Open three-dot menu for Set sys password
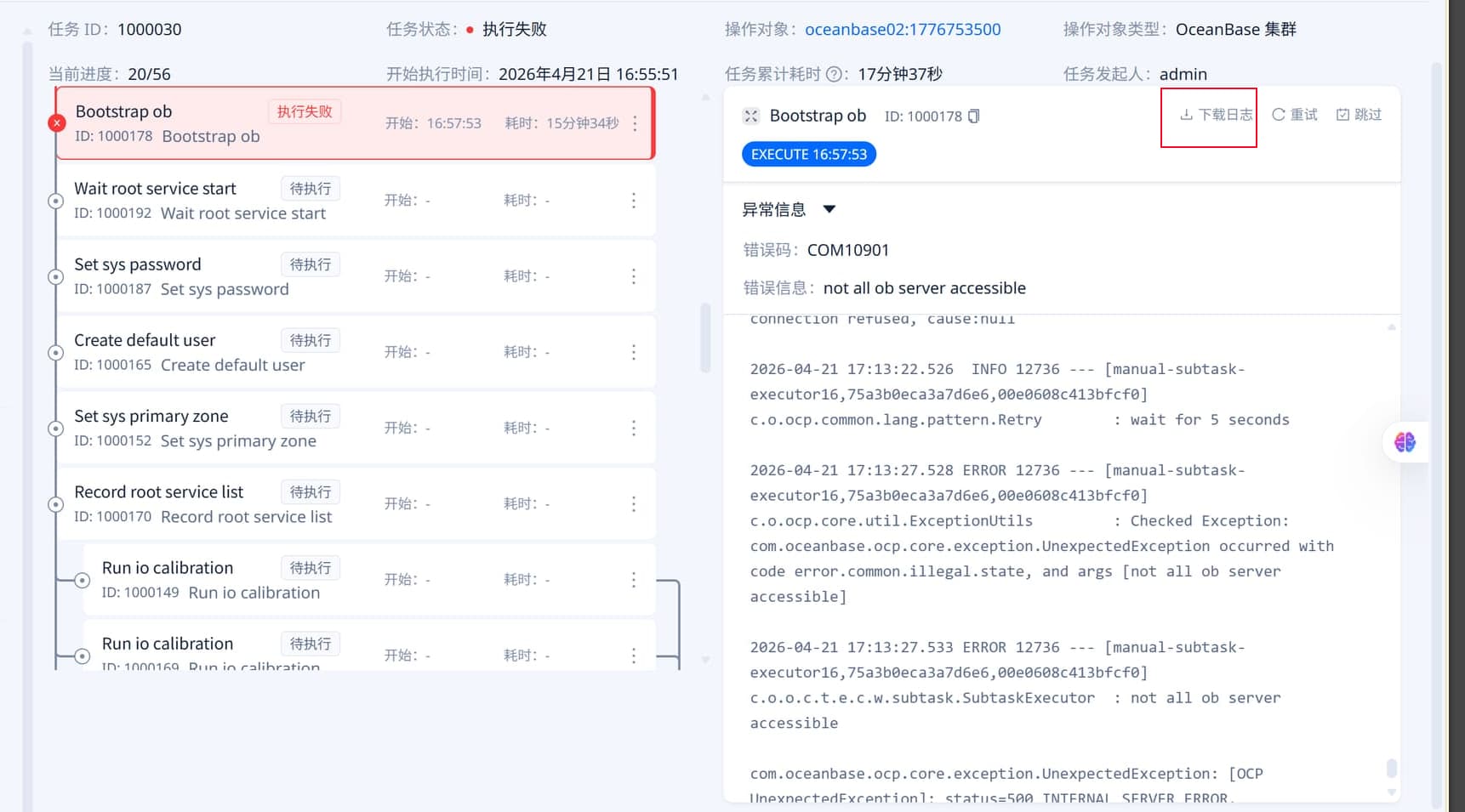This screenshot has width=1465, height=812. [x=634, y=276]
